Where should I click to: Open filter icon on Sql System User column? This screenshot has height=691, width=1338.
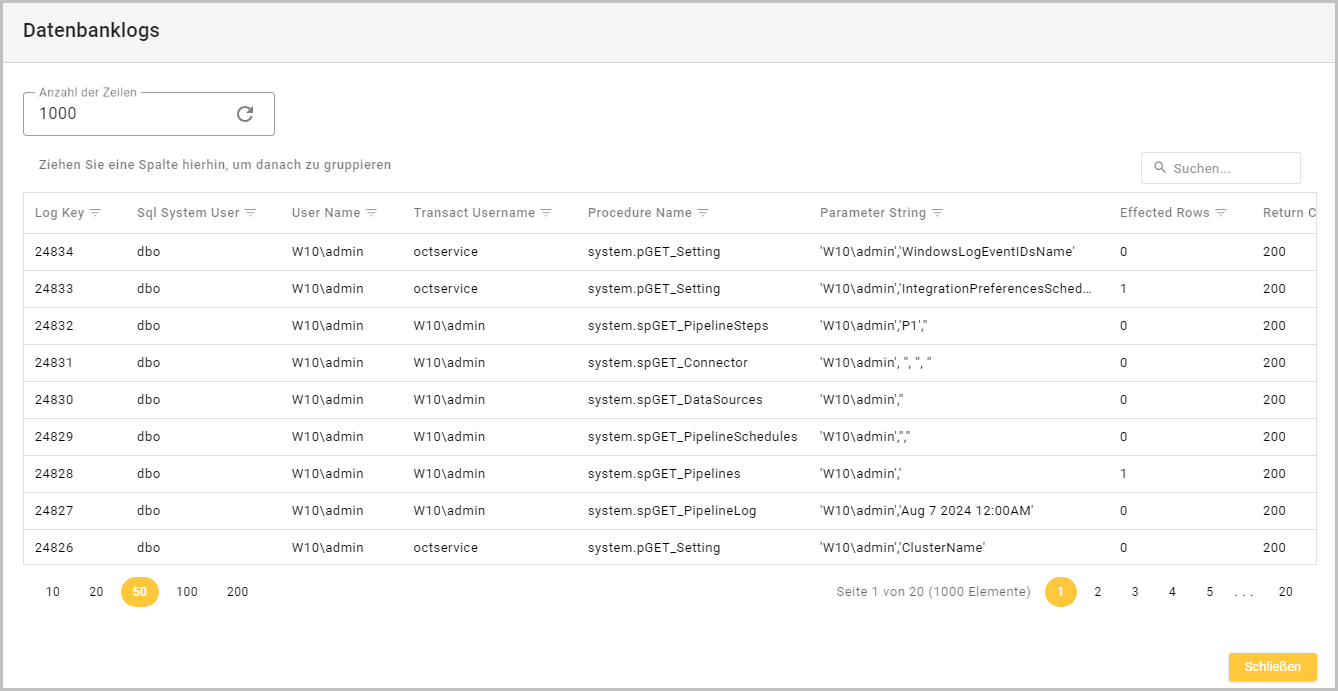click(x=251, y=213)
